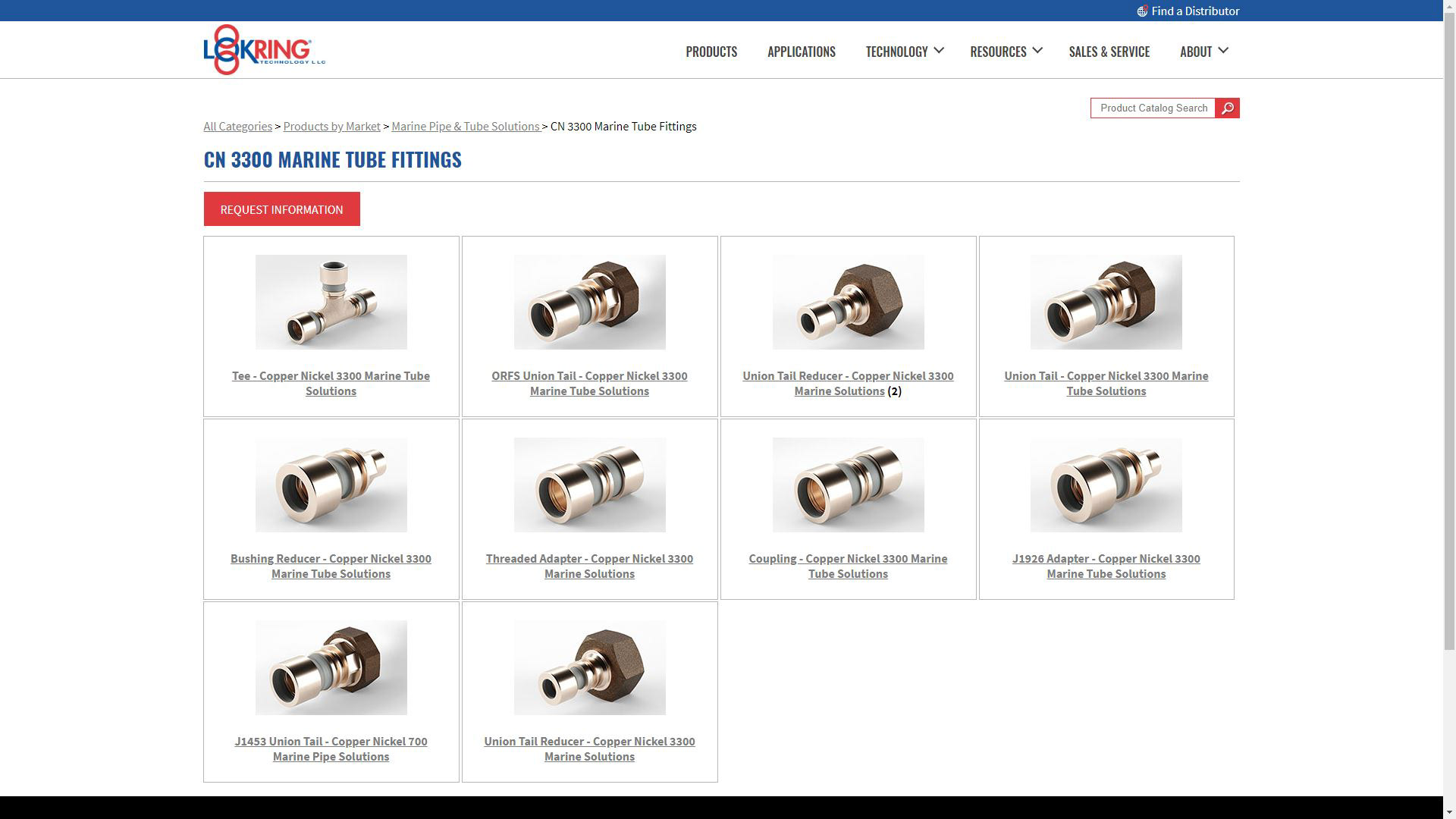The image size is (1456, 819).
Task: Expand the Technology menu chevron
Action: pos(939,51)
